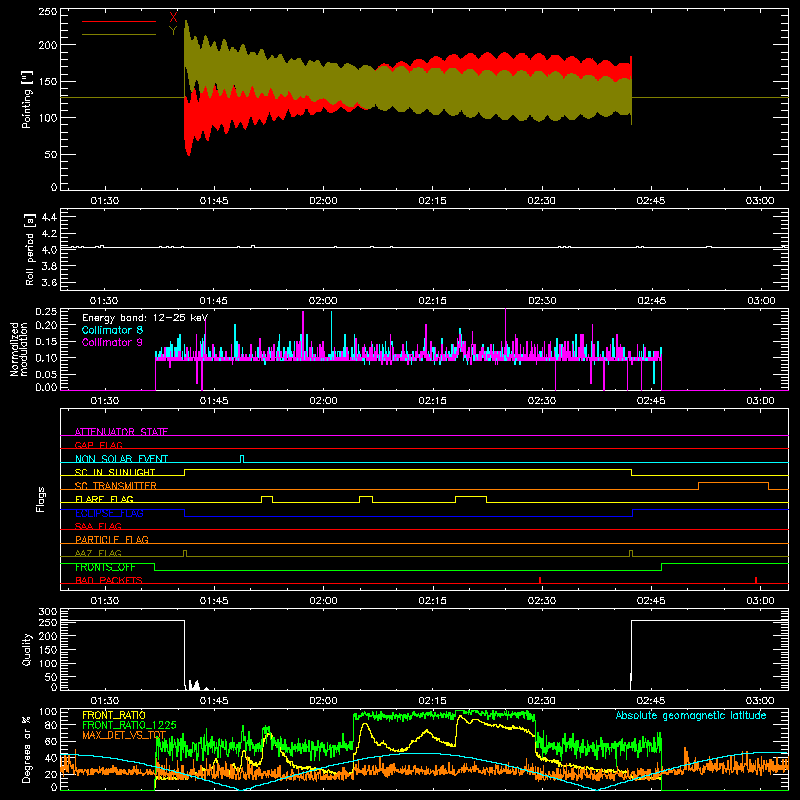800x800 pixels.
Task: Click the Energy band: 12-25 keV label
Action: click(145, 318)
